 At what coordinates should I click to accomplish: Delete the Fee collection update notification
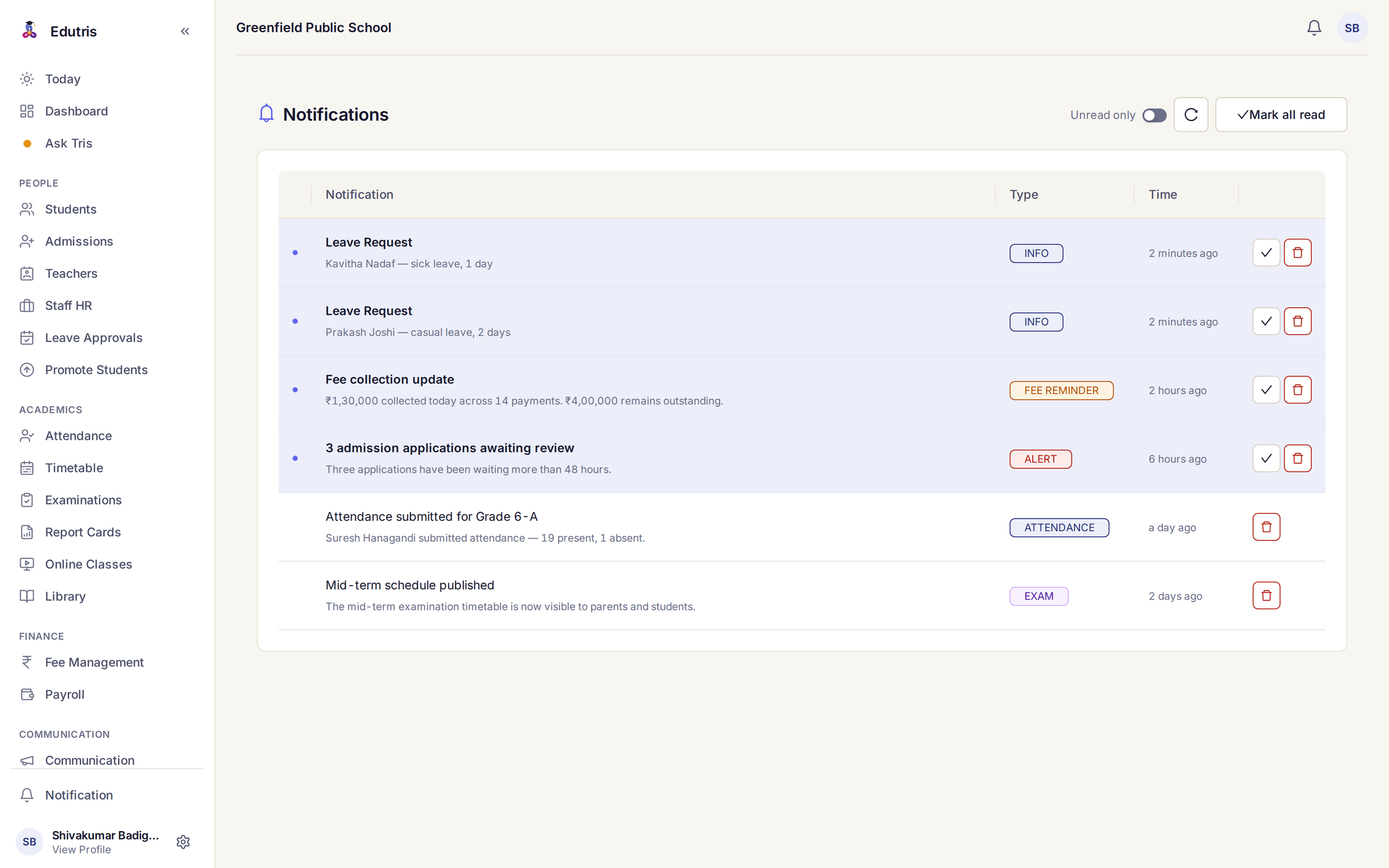pyautogui.click(x=1297, y=390)
